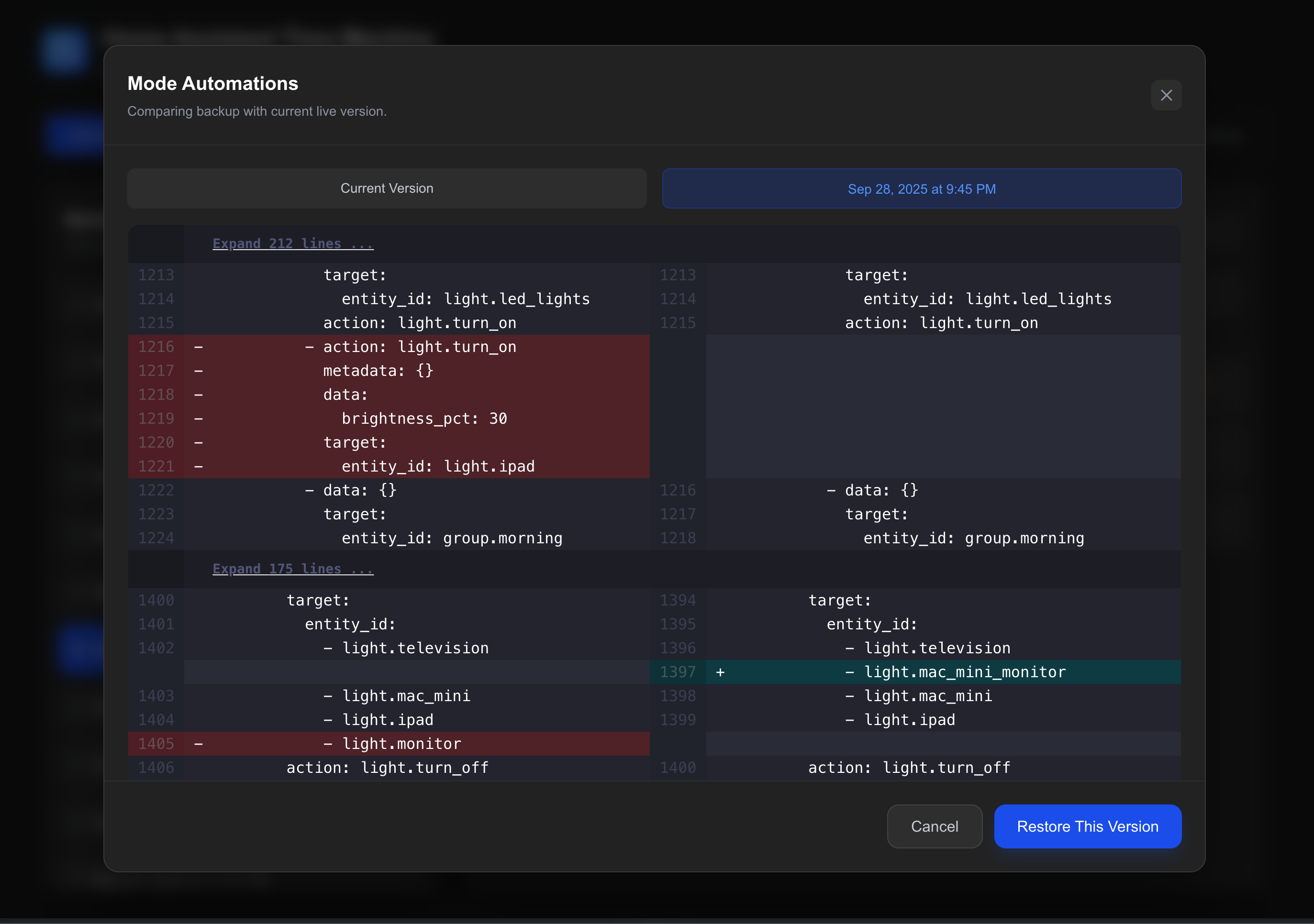Click minus marker on line 1221
Viewport: 1314px width, 924px height.
199,466
